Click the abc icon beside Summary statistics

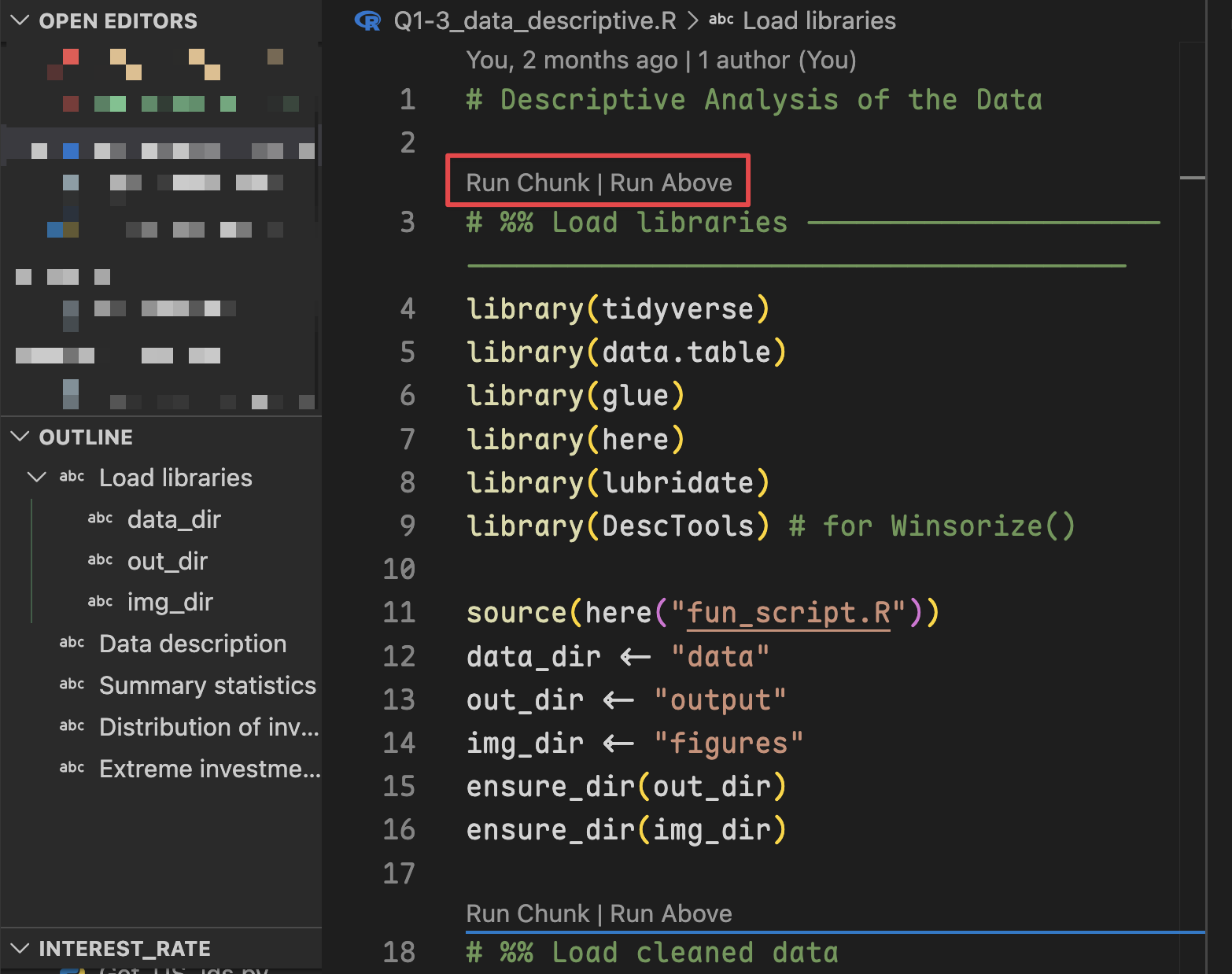click(x=72, y=684)
